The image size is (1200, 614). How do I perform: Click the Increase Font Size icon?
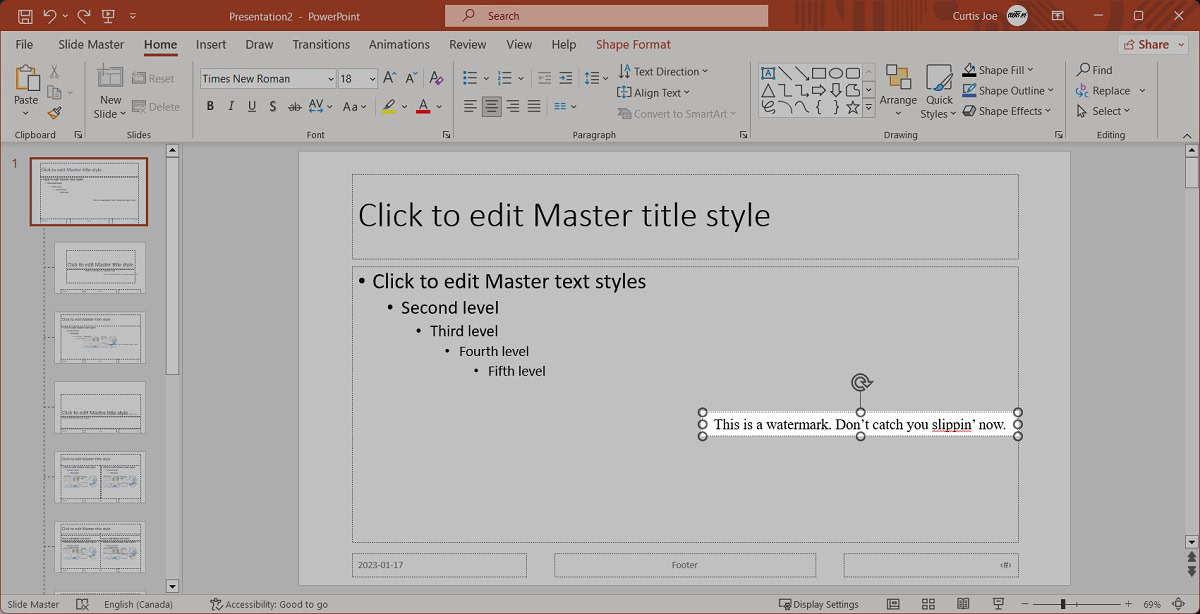[390, 78]
